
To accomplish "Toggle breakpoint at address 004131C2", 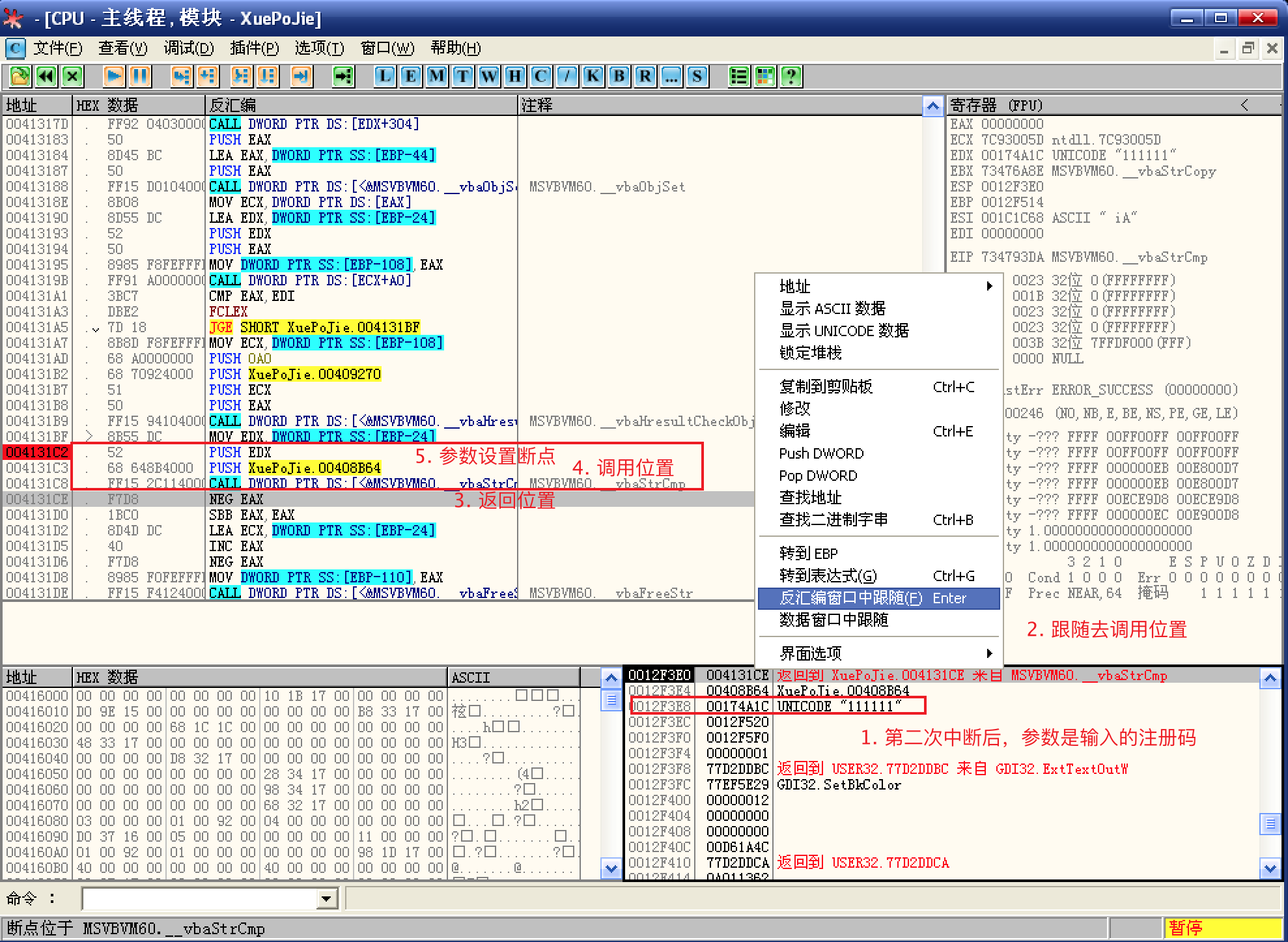I will pos(37,452).
